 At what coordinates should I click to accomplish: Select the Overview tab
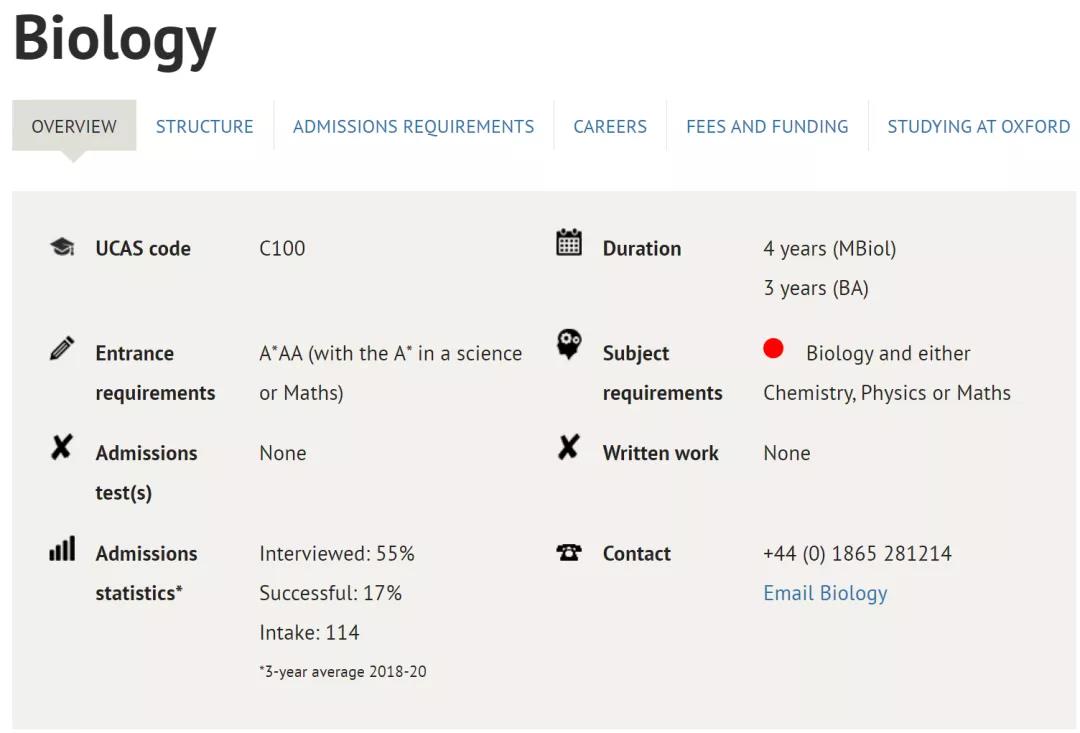pyautogui.click(x=74, y=126)
